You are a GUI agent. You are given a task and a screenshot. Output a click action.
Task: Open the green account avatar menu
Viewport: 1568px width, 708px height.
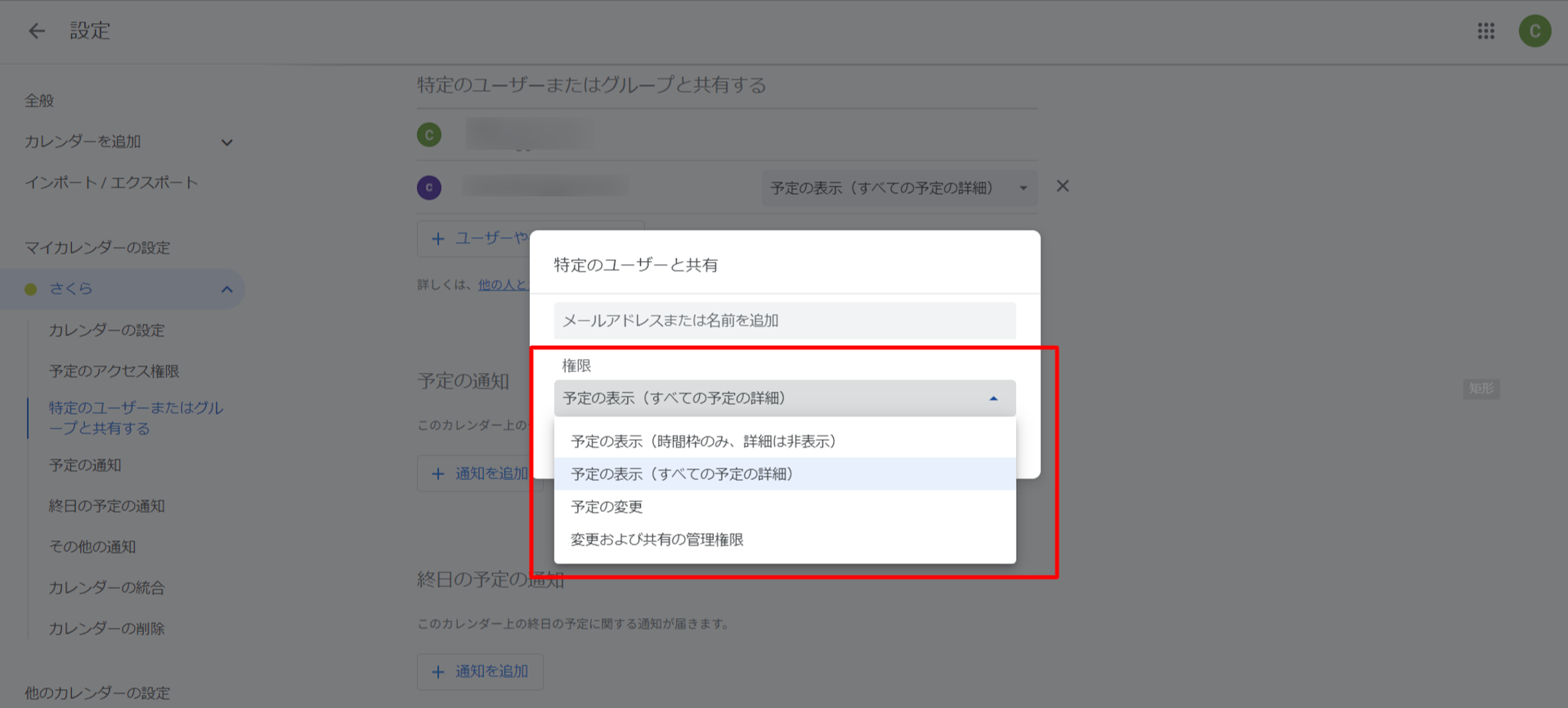[1534, 31]
